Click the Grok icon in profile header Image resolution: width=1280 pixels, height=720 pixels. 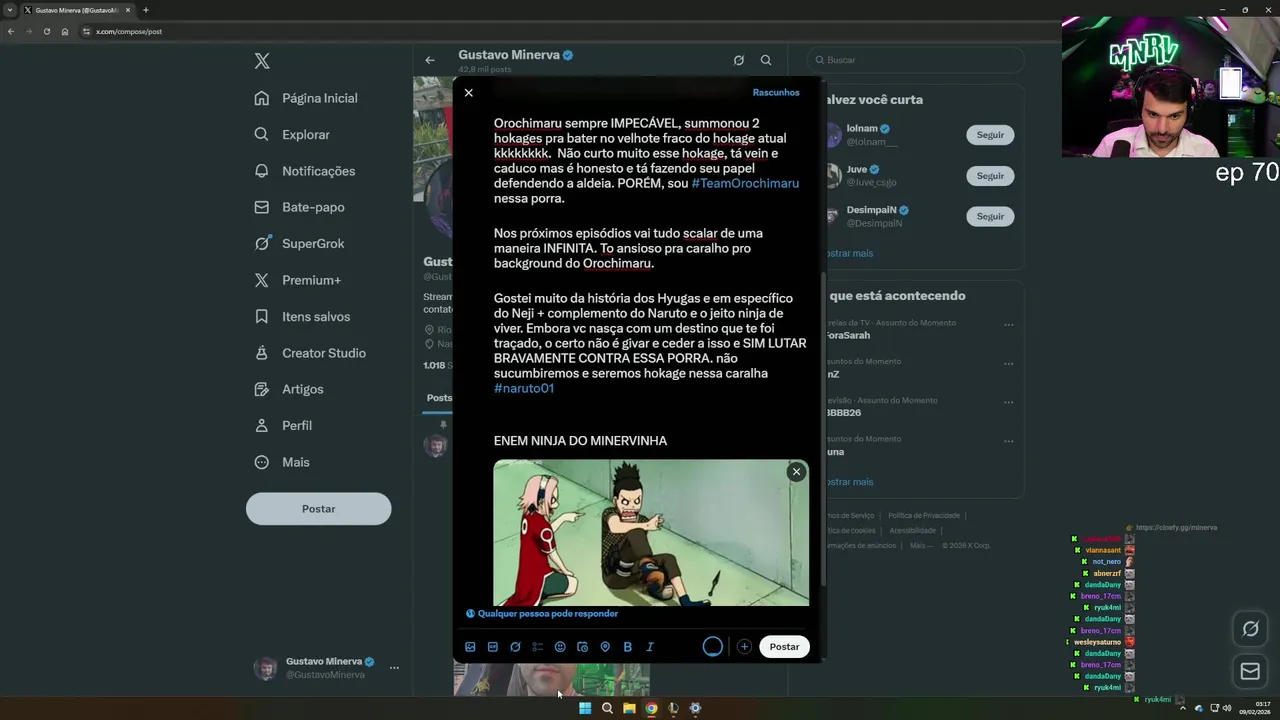click(x=739, y=60)
